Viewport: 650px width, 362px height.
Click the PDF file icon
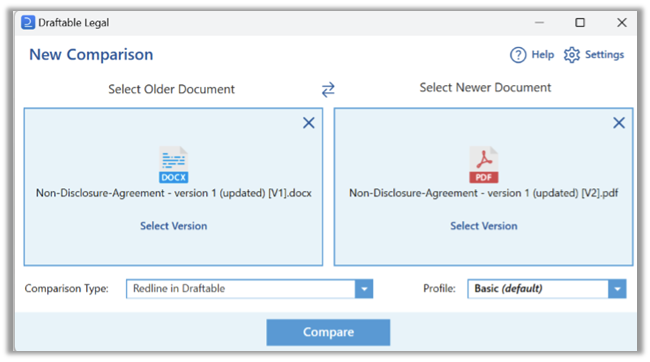click(x=484, y=165)
